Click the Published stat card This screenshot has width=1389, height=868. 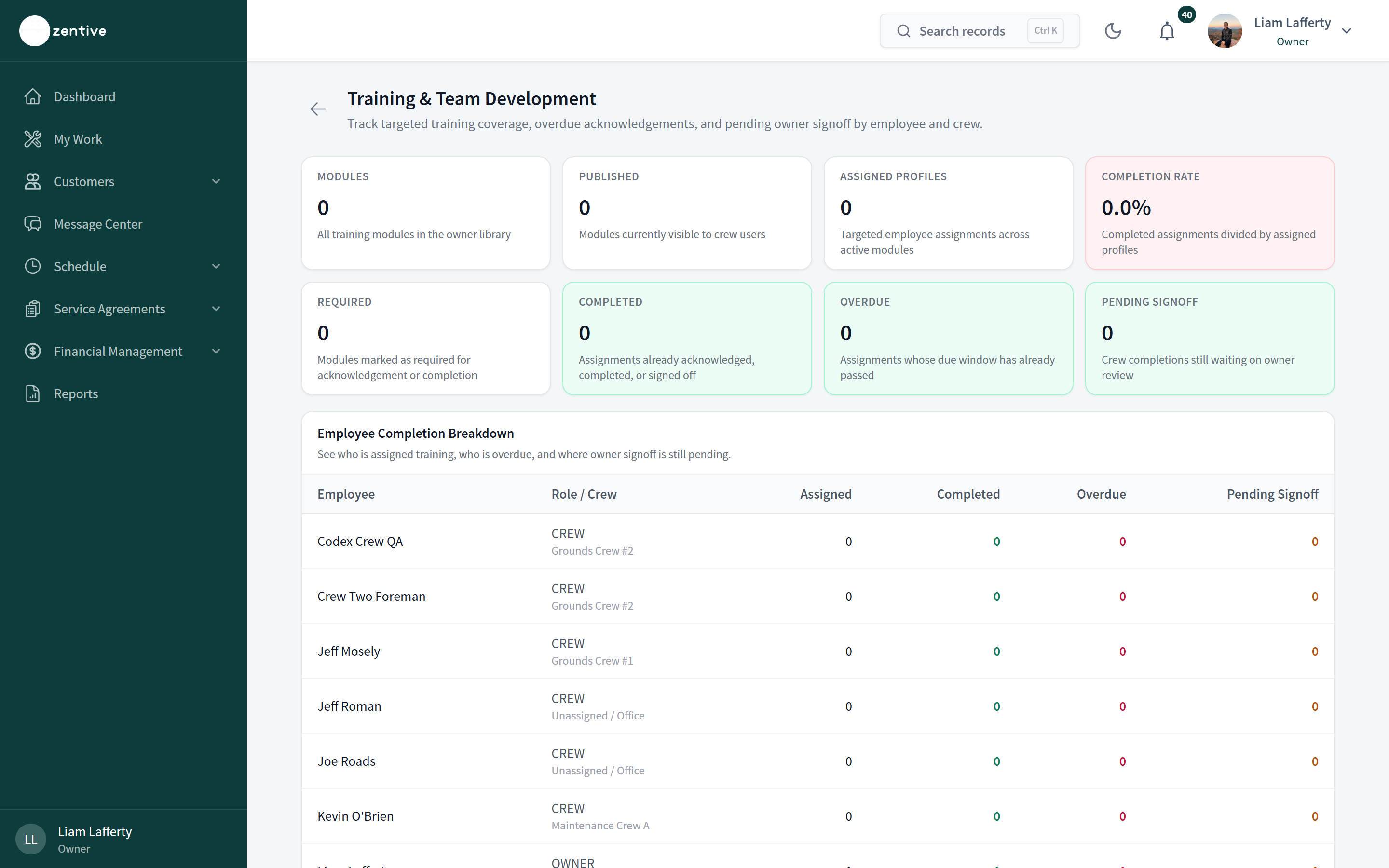(x=687, y=213)
